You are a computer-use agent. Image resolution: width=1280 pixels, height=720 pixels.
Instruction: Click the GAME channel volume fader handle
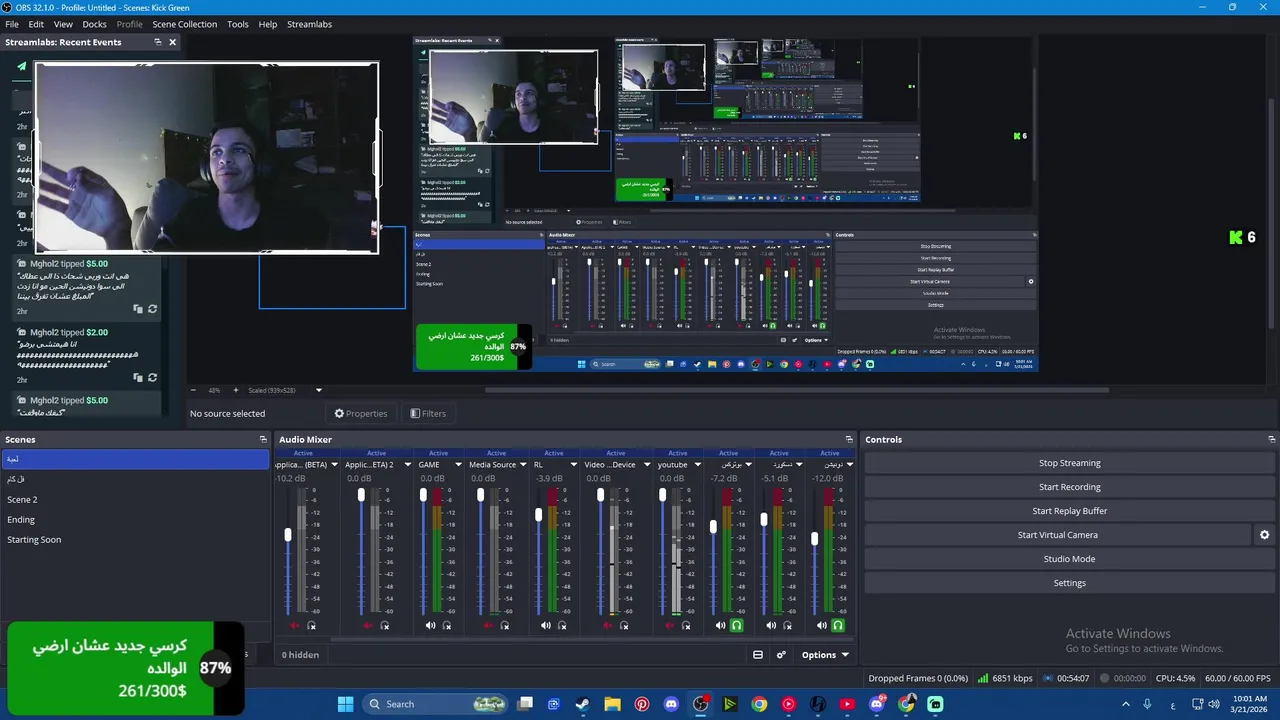click(423, 495)
